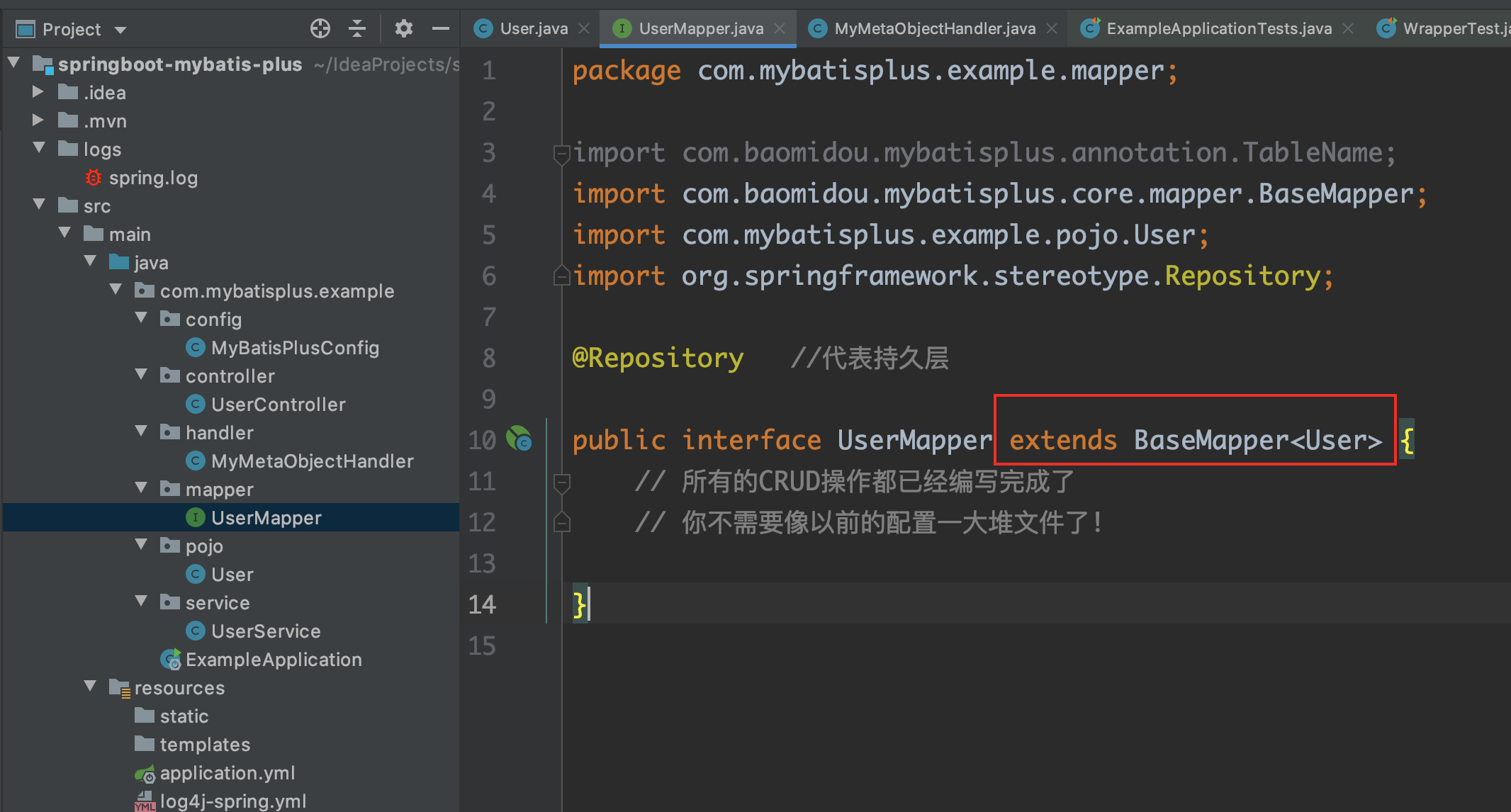
Task: Fold imports using line 3 fold marker
Action: pos(561,154)
